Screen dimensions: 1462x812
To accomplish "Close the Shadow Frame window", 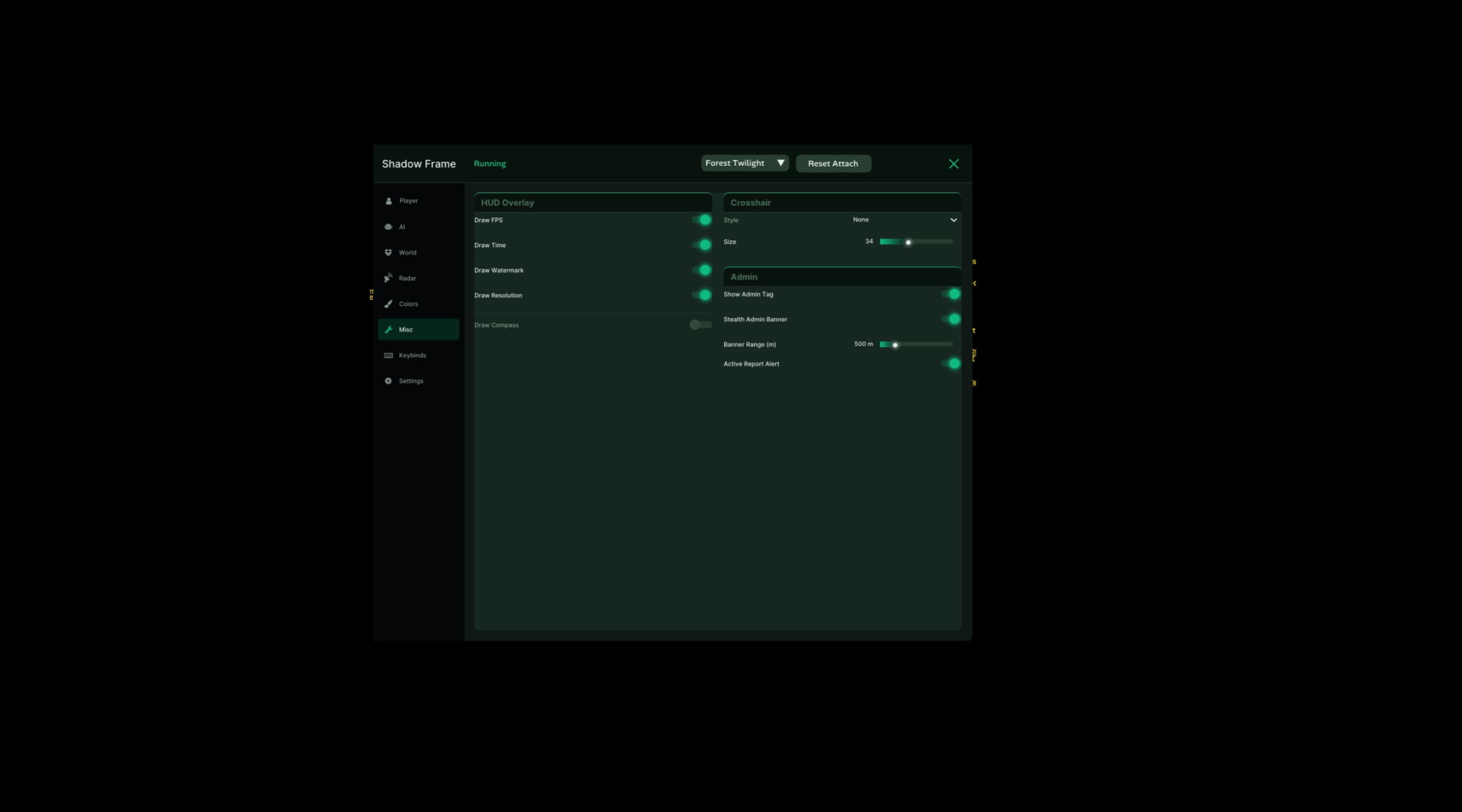I will [954, 164].
